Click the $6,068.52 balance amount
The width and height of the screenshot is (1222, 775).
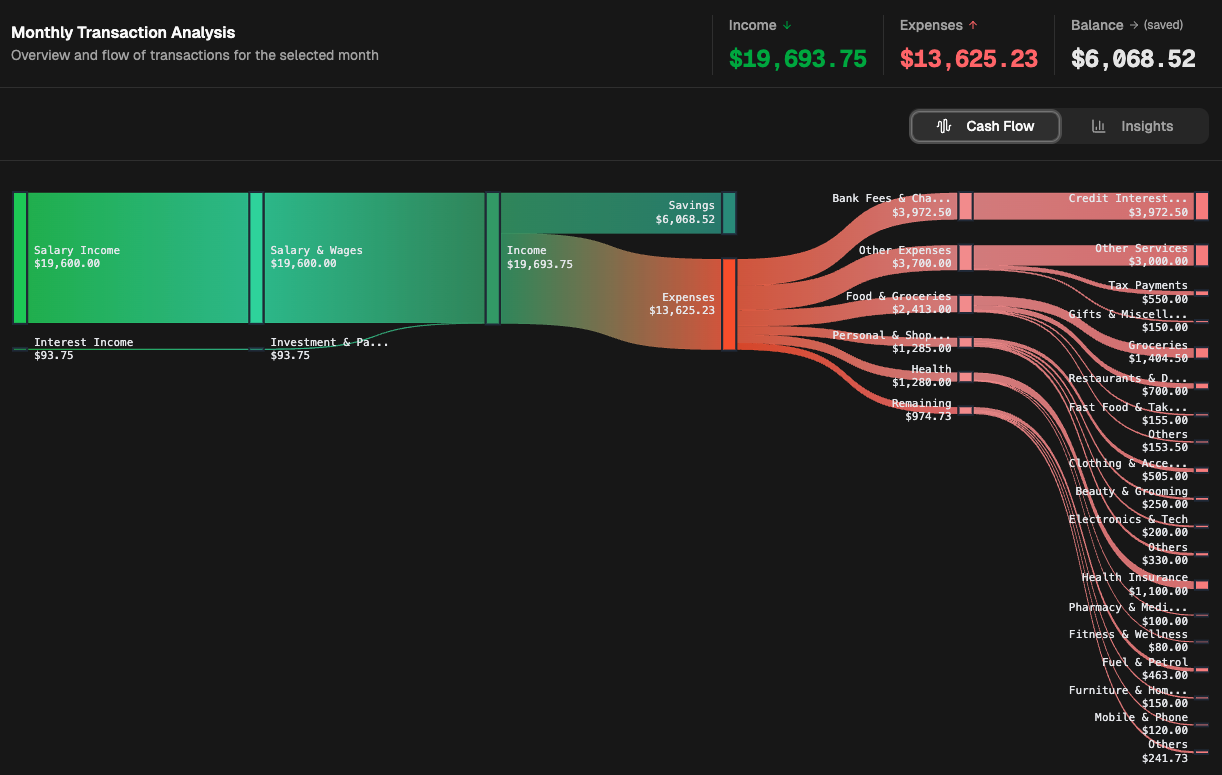[1133, 59]
